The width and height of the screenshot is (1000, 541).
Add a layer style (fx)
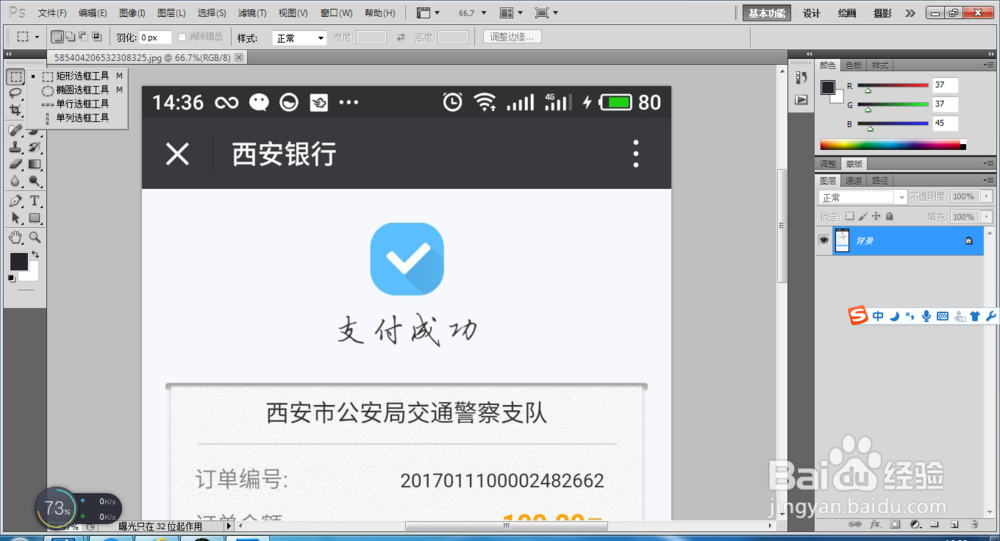[x=875, y=524]
